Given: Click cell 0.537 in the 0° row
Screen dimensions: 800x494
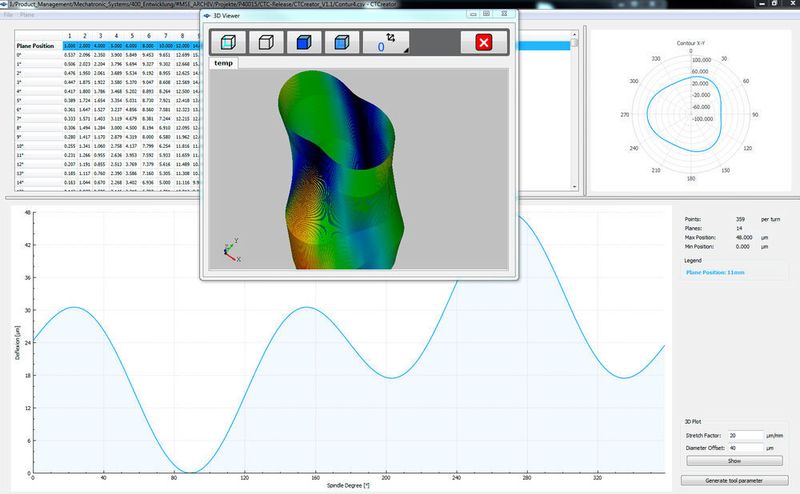Looking at the screenshot, I should pos(70,55).
